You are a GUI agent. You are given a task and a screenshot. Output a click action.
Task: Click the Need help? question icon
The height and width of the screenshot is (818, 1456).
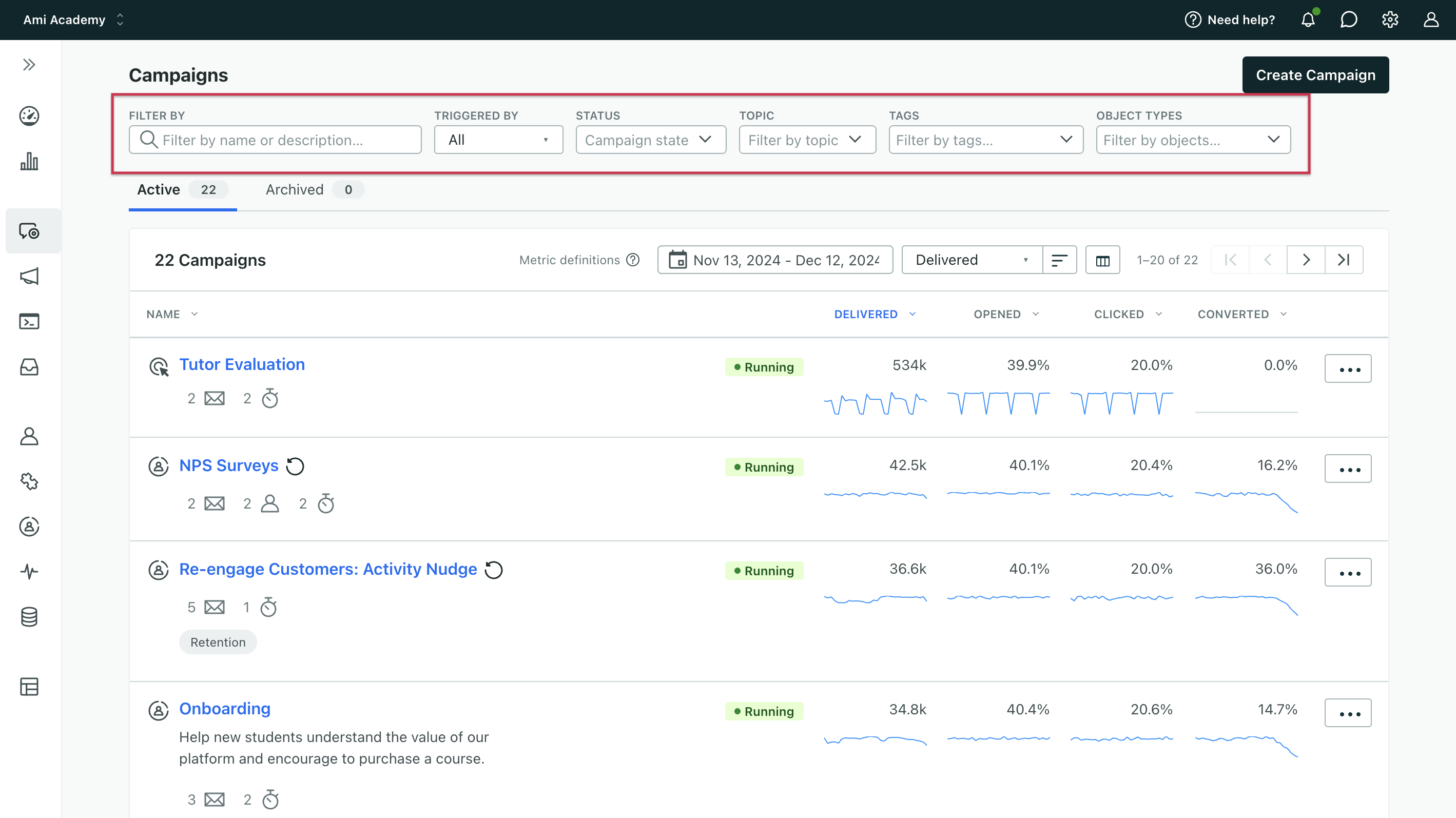coord(1193,20)
